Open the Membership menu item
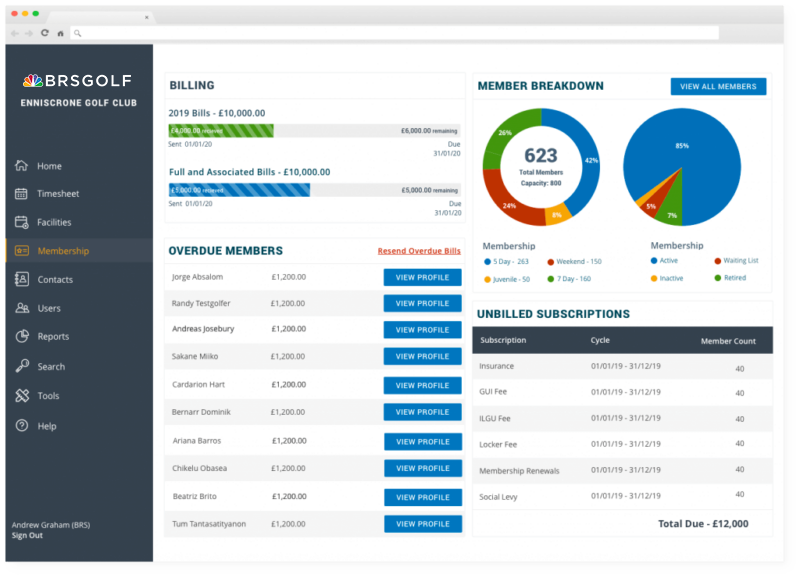800x578 pixels. point(63,251)
